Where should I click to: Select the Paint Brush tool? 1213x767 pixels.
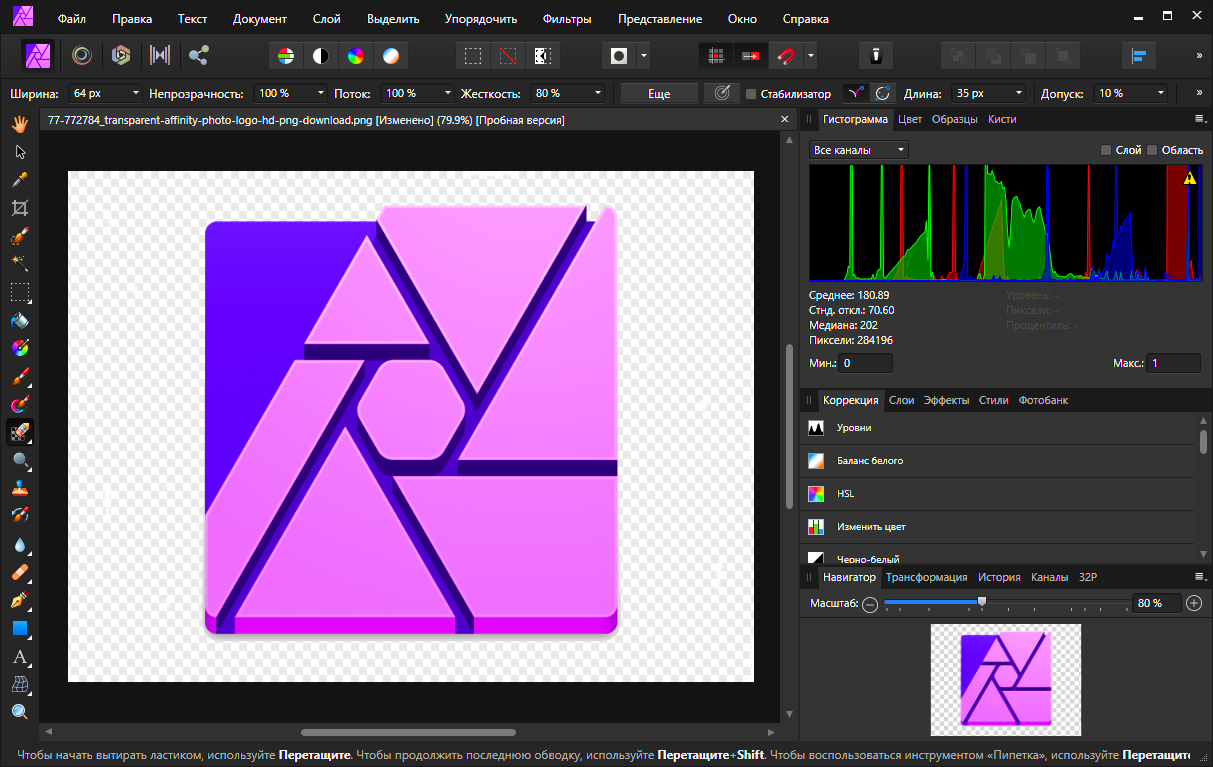[19, 377]
